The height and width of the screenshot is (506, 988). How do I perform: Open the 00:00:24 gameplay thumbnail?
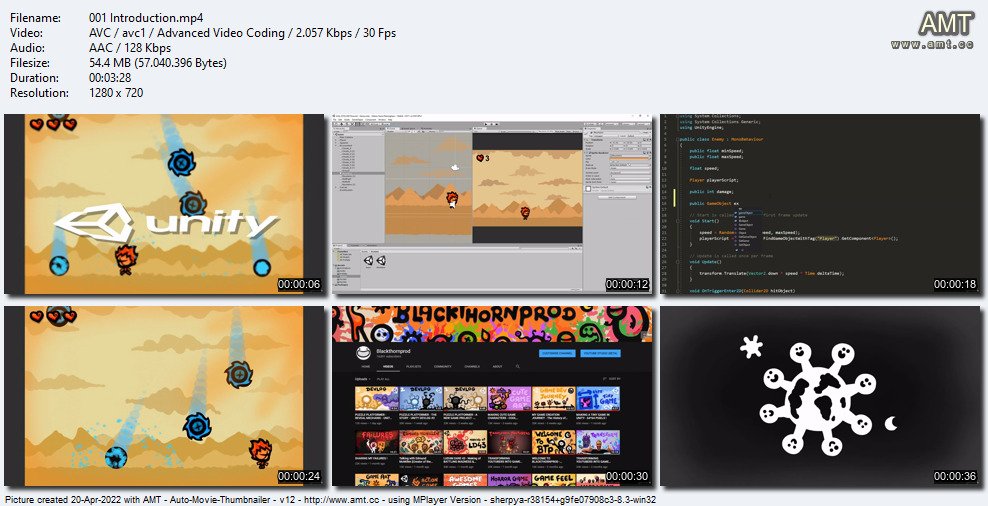pyautogui.click(x=163, y=396)
